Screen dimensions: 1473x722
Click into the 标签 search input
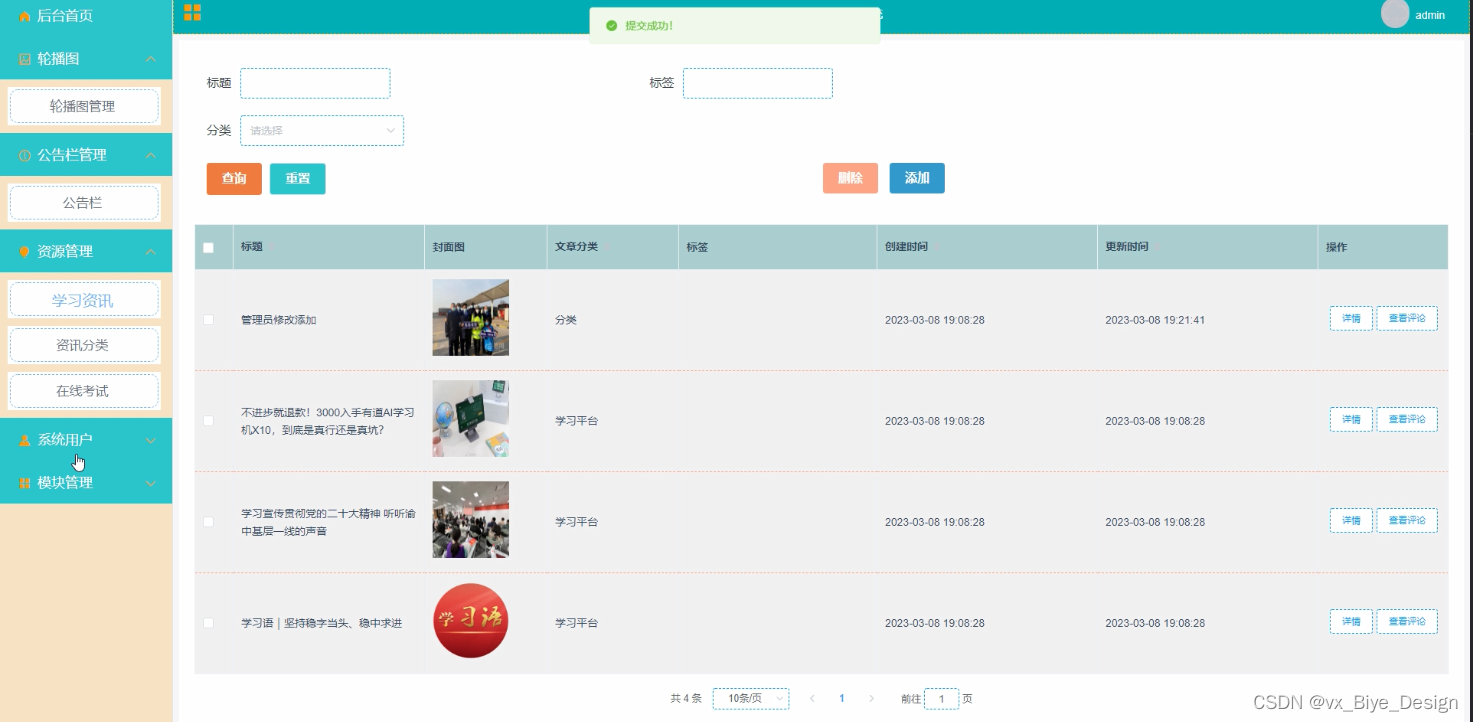coord(758,83)
